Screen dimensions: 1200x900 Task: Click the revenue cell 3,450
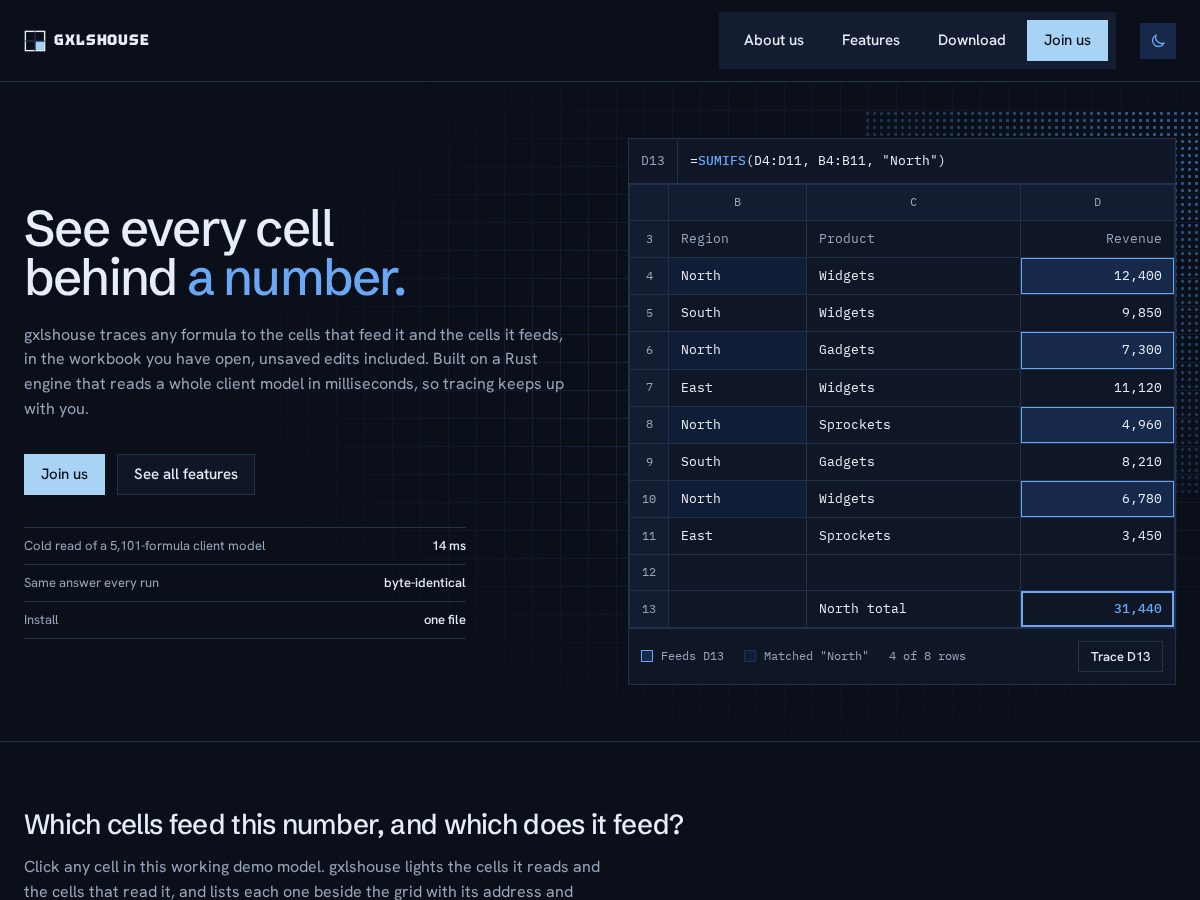click(x=1097, y=536)
